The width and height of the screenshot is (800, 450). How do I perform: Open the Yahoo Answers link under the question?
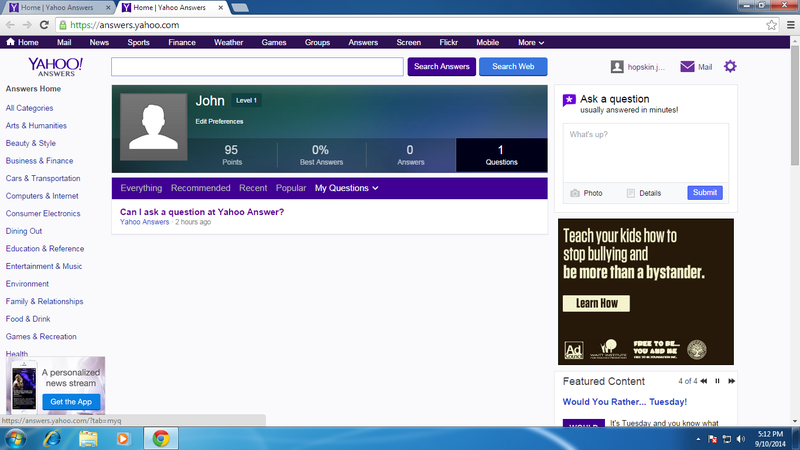[144, 222]
